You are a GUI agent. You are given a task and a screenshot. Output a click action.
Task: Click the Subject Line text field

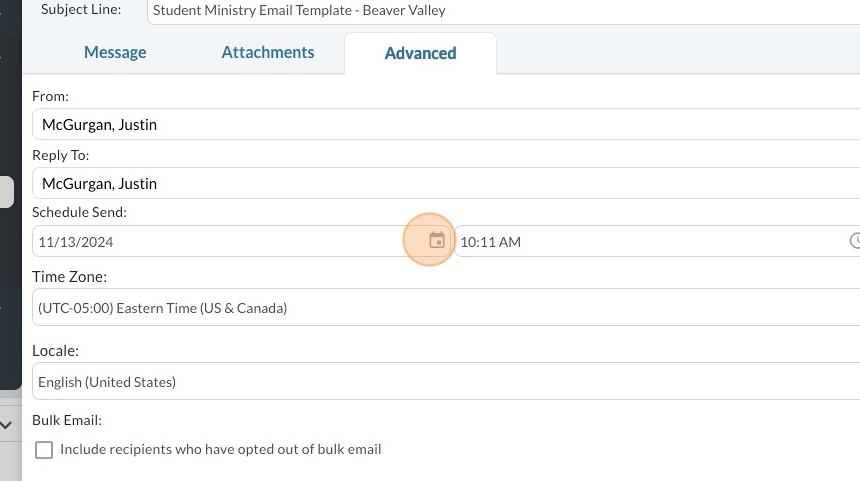coord(500,11)
